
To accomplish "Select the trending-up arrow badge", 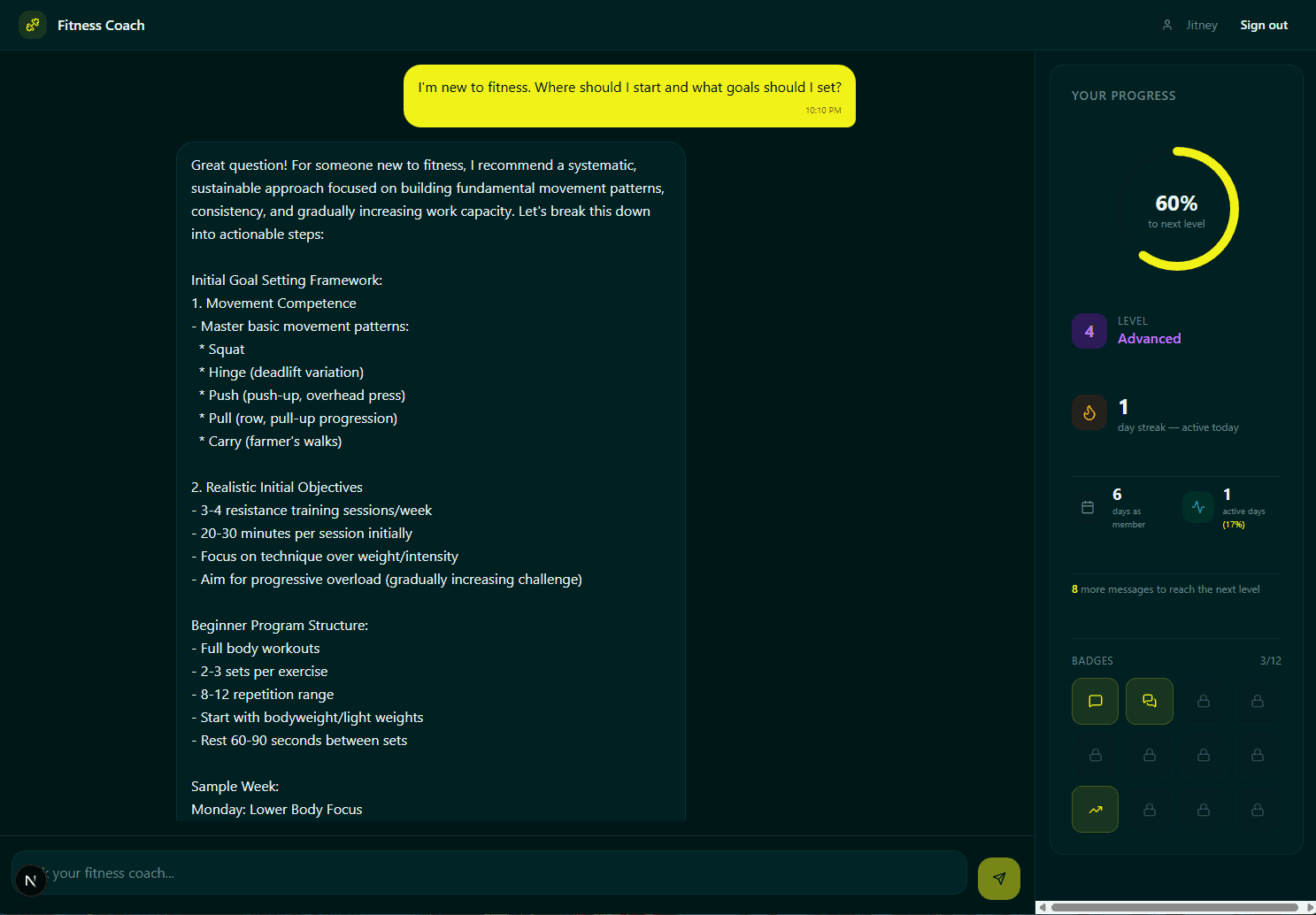I will (x=1095, y=809).
